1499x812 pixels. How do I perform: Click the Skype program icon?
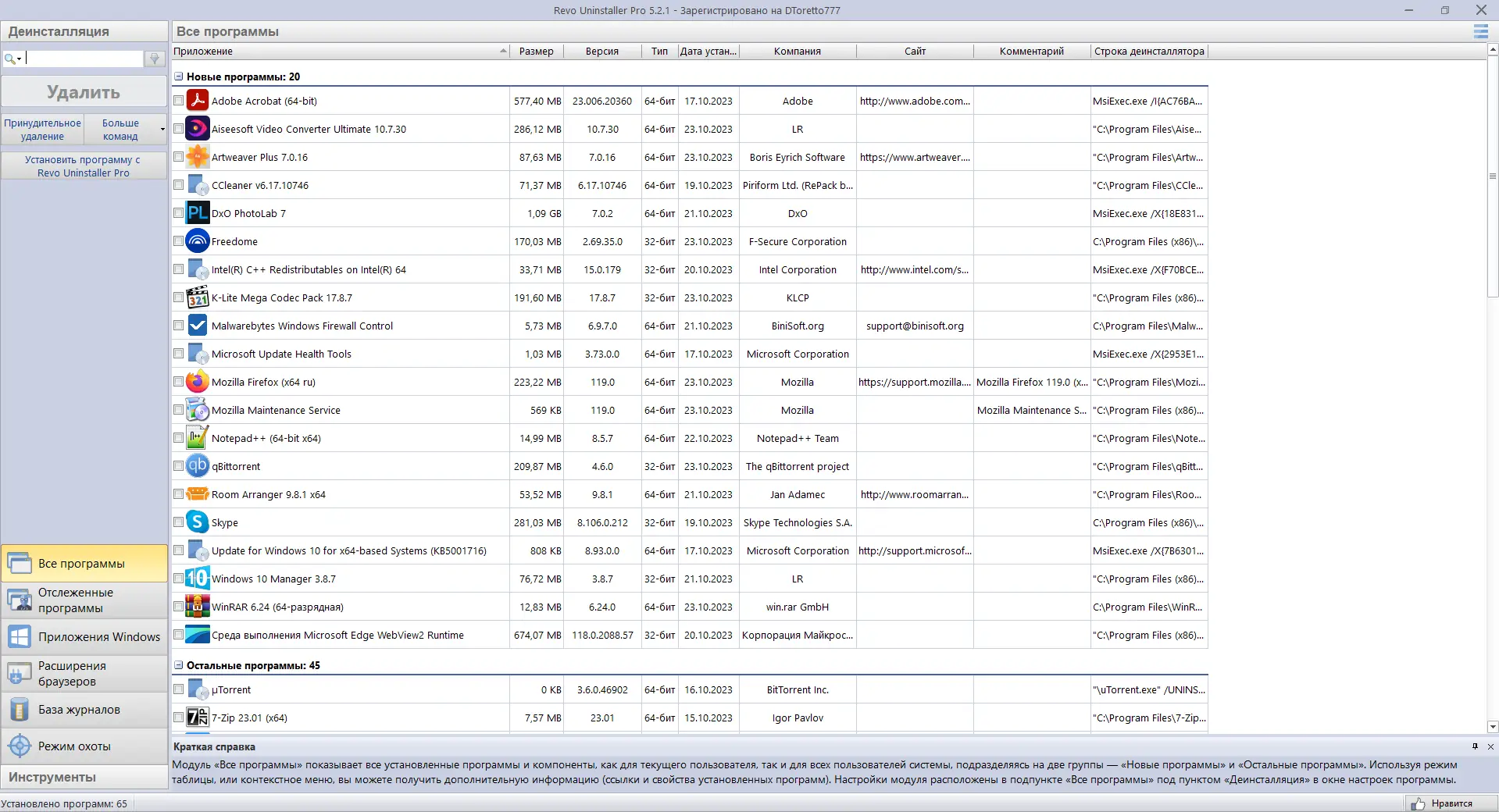[198, 522]
